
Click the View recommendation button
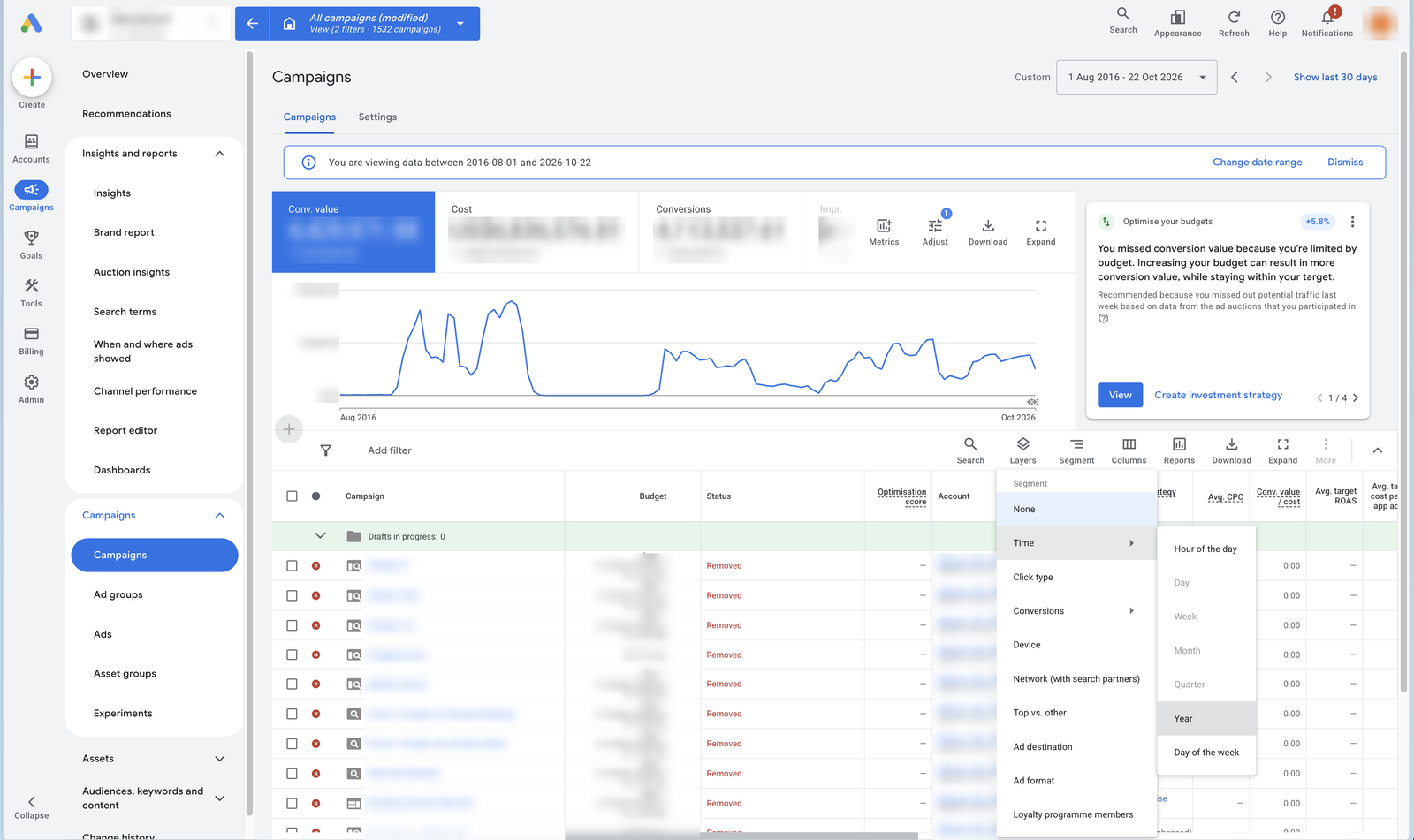[x=1120, y=395]
